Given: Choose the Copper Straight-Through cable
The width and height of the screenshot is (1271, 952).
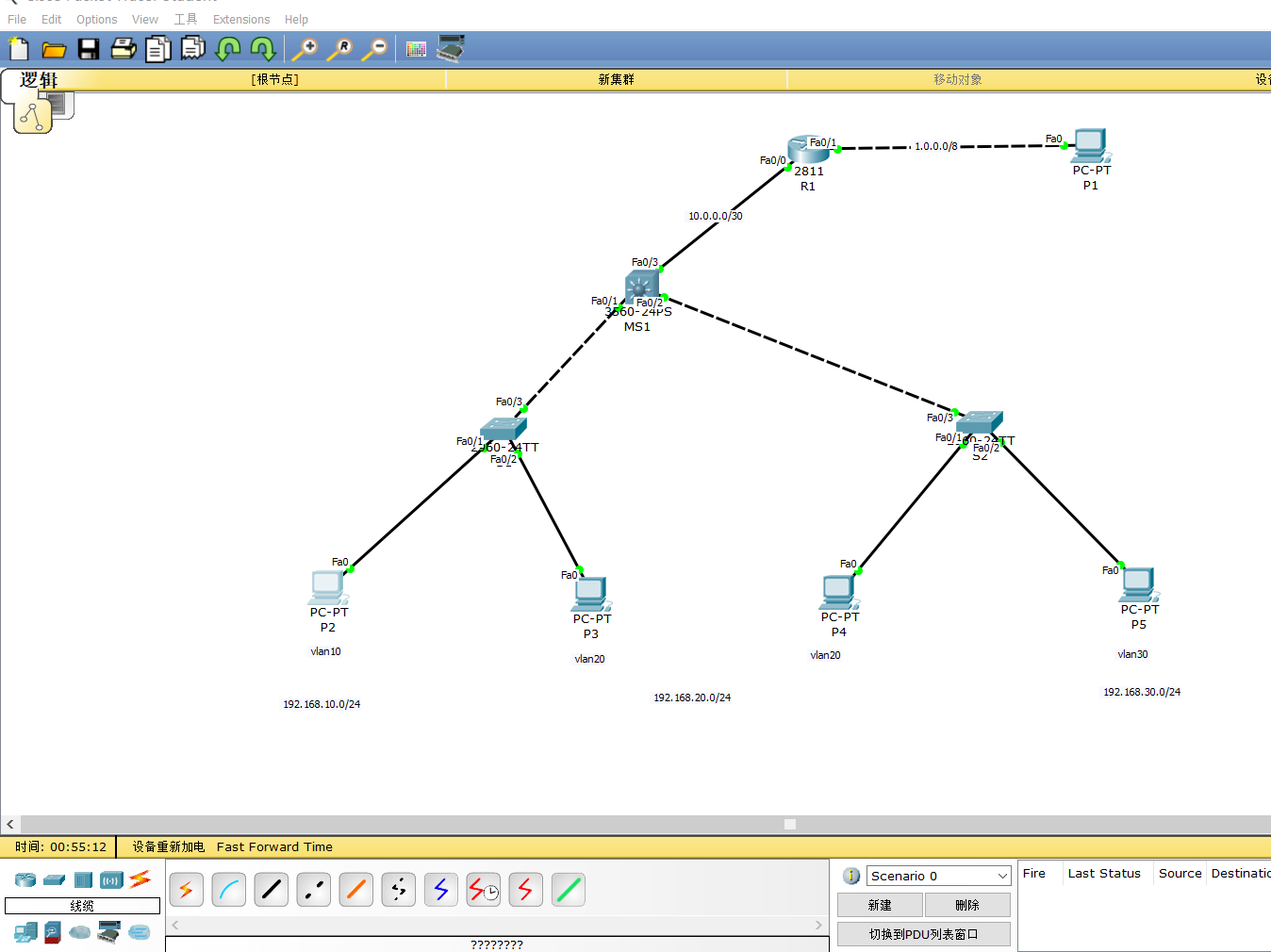Looking at the screenshot, I should [x=272, y=890].
